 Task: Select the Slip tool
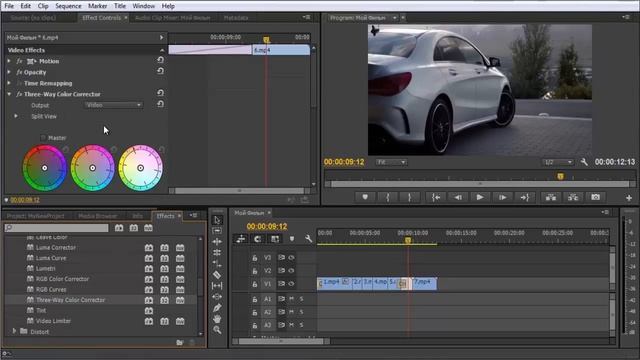217,286
